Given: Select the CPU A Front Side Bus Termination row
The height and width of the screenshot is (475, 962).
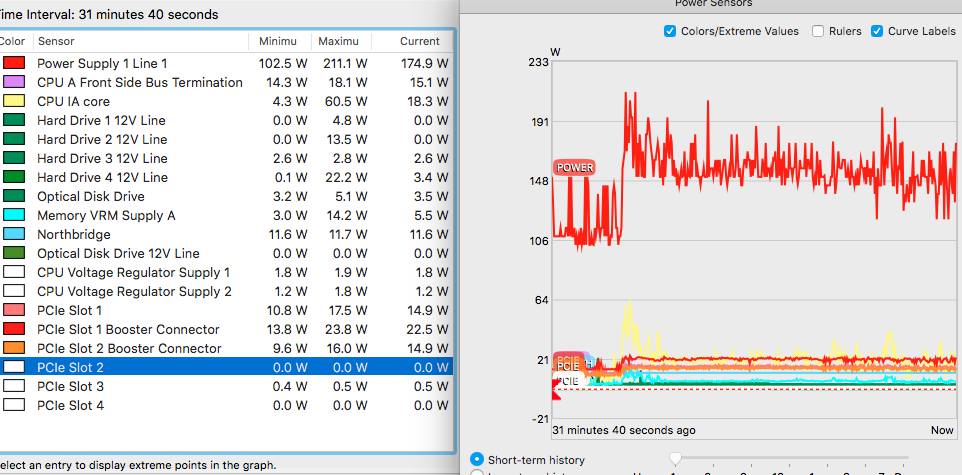Looking at the screenshot, I should [226, 82].
